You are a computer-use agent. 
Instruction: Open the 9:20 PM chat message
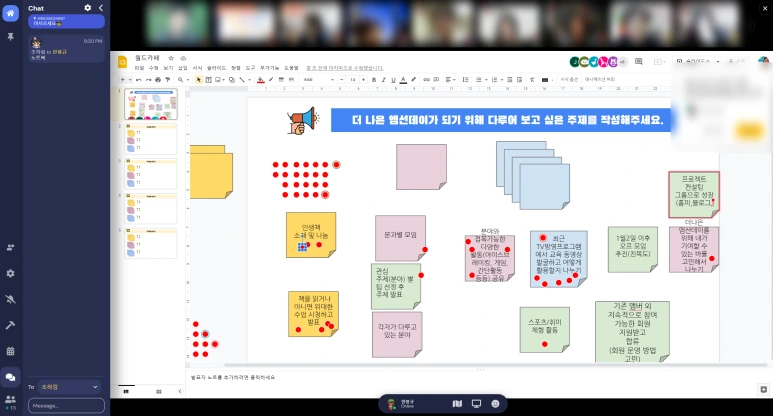tap(66, 49)
